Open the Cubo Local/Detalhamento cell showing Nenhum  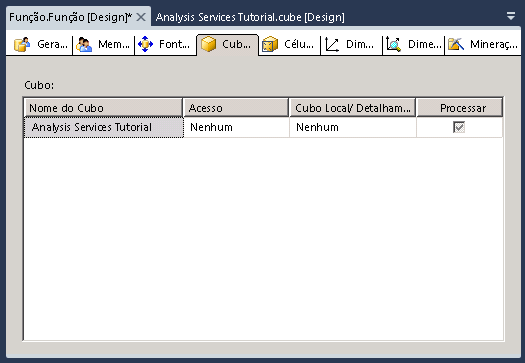(353, 127)
